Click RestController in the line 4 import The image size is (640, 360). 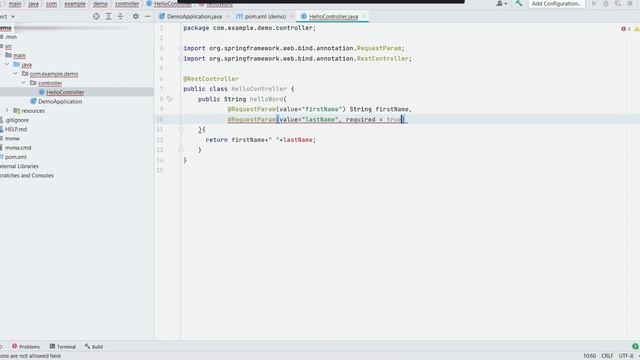click(382, 58)
